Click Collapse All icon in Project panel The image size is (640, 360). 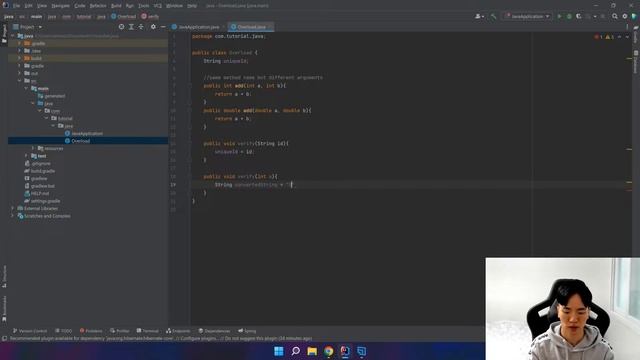coord(141,27)
